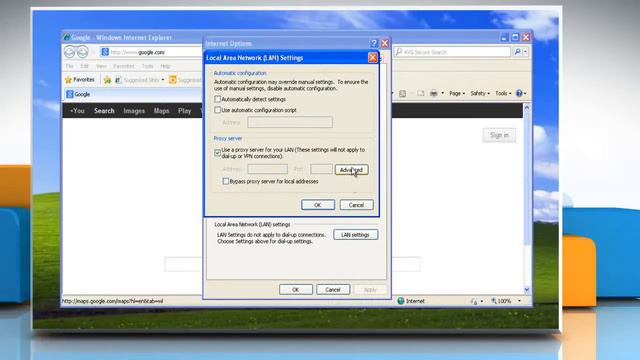Expand the Tools command bar dropdown
Viewport: 640px width, 360px height.
point(503,93)
